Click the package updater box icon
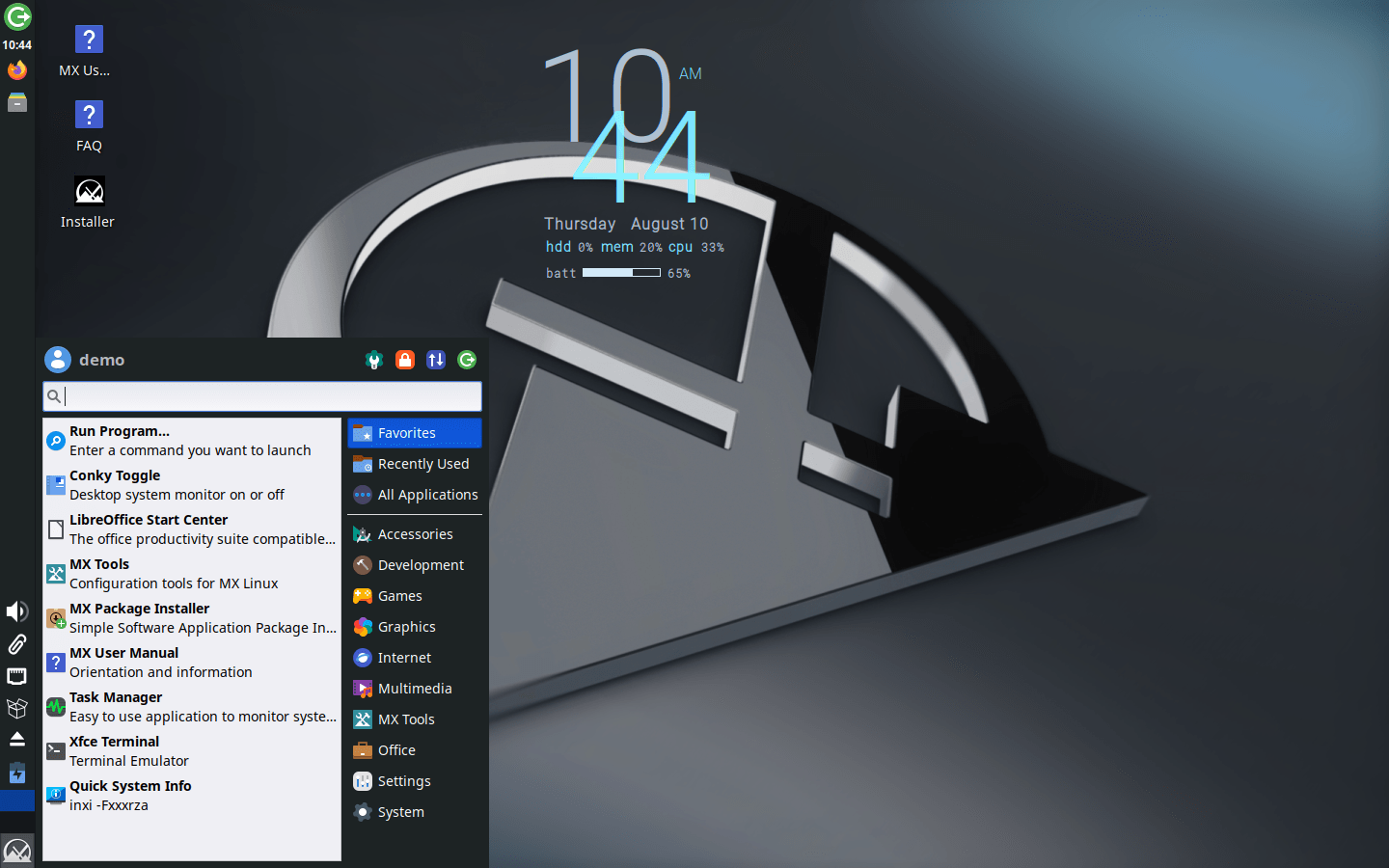The width and height of the screenshot is (1389, 868). (x=17, y=708)
